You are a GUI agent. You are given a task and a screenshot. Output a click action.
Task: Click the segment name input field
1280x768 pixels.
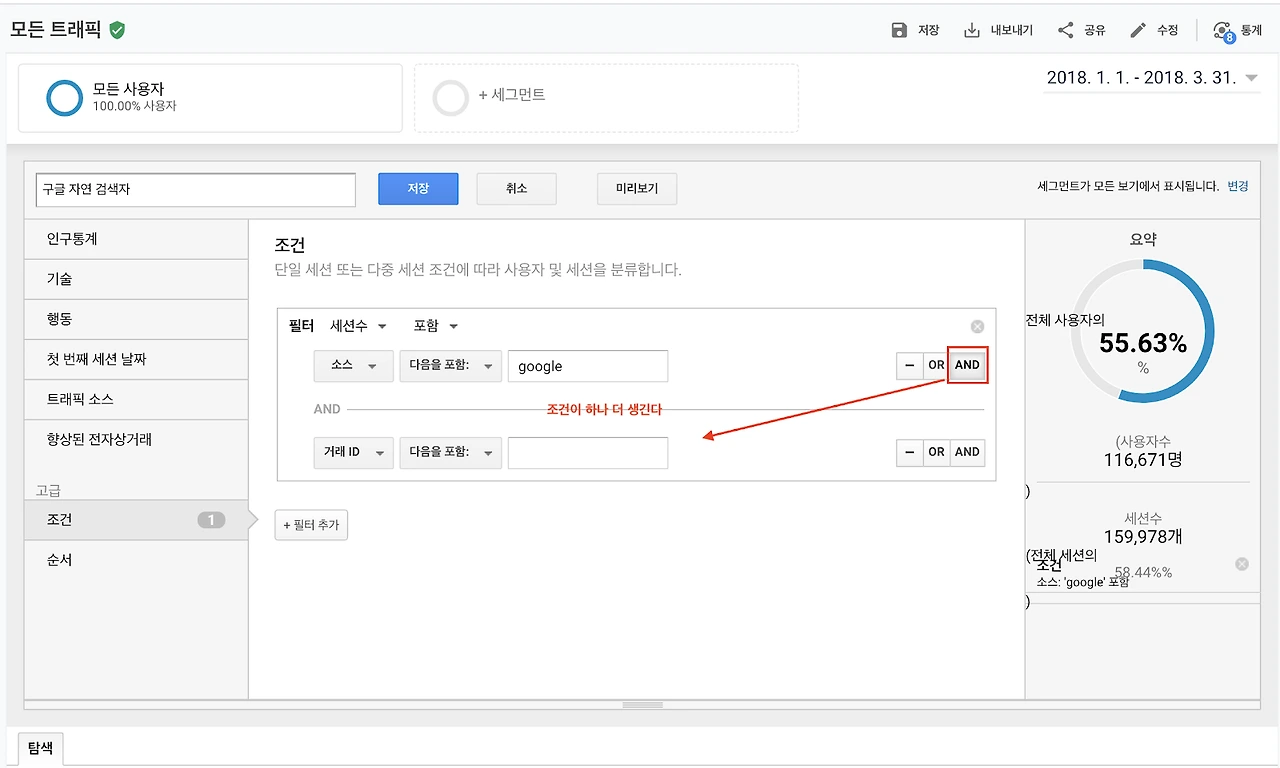coord(195,190)
